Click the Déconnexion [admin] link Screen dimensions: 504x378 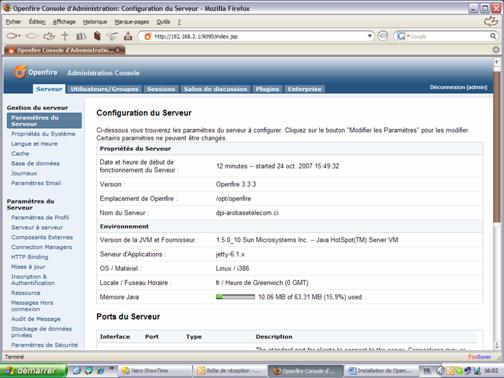(458, 87)
